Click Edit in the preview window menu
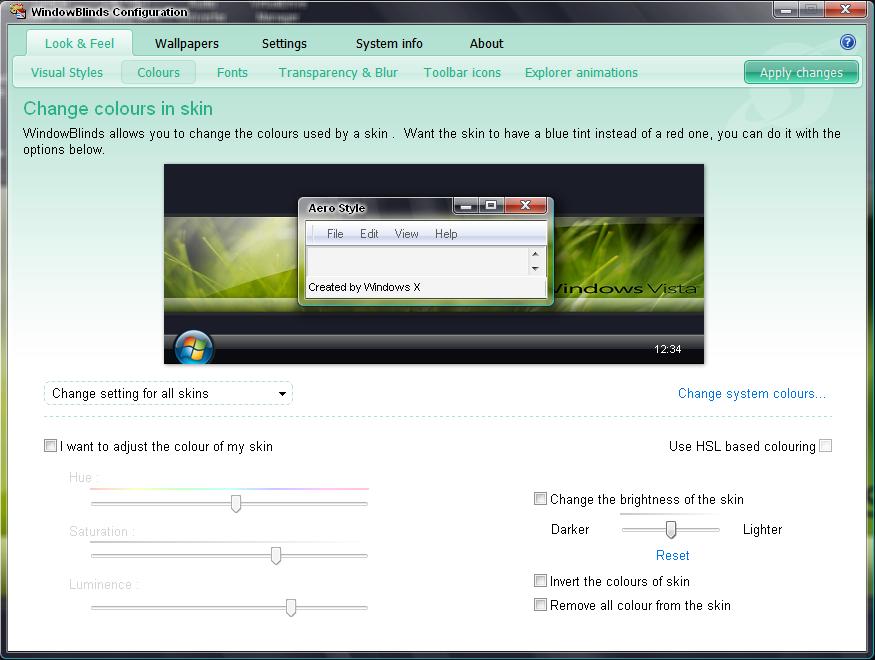 (x=369, y=234)
